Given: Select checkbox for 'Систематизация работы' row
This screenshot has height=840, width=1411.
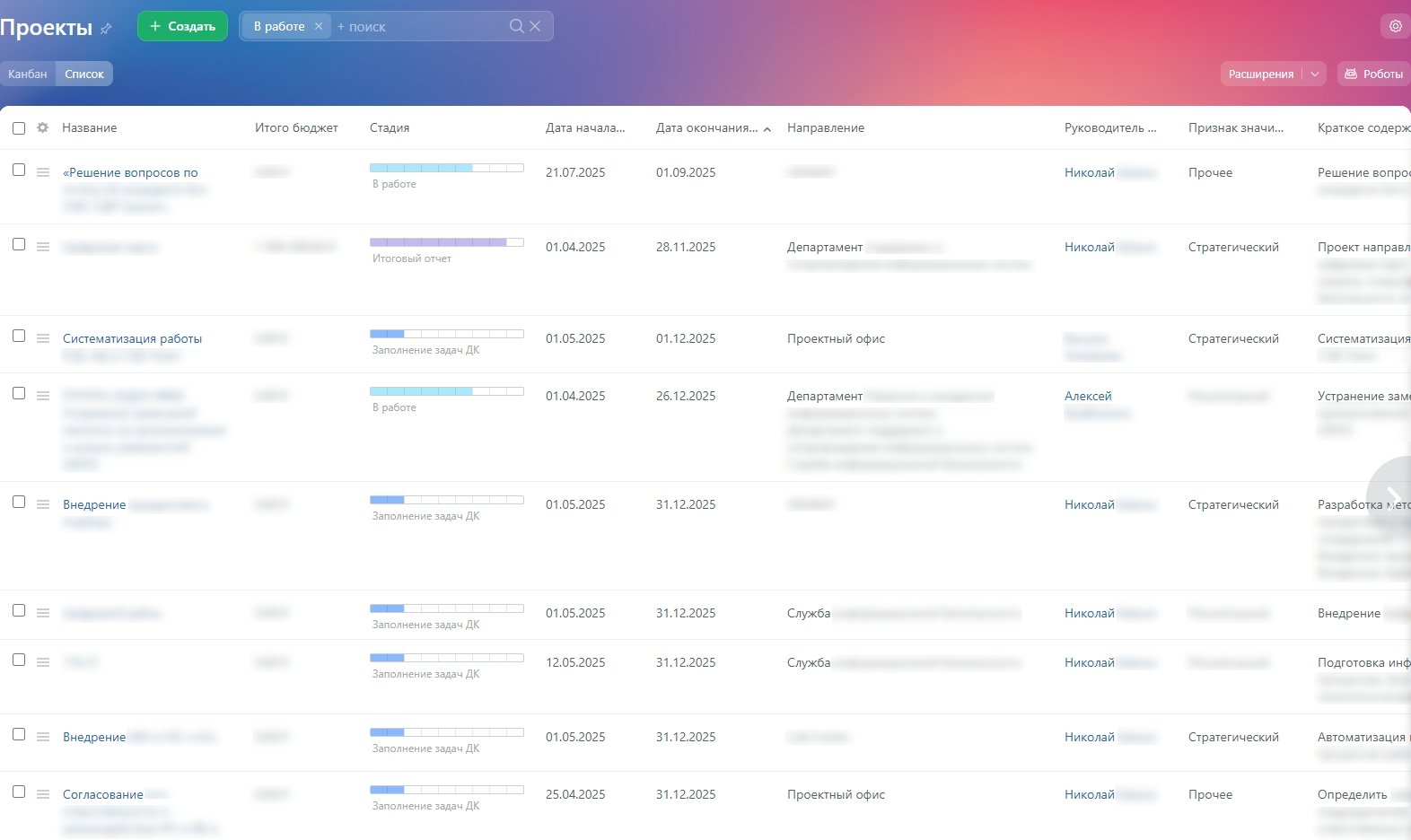Looking at the screenshot, I should (19, 336).
